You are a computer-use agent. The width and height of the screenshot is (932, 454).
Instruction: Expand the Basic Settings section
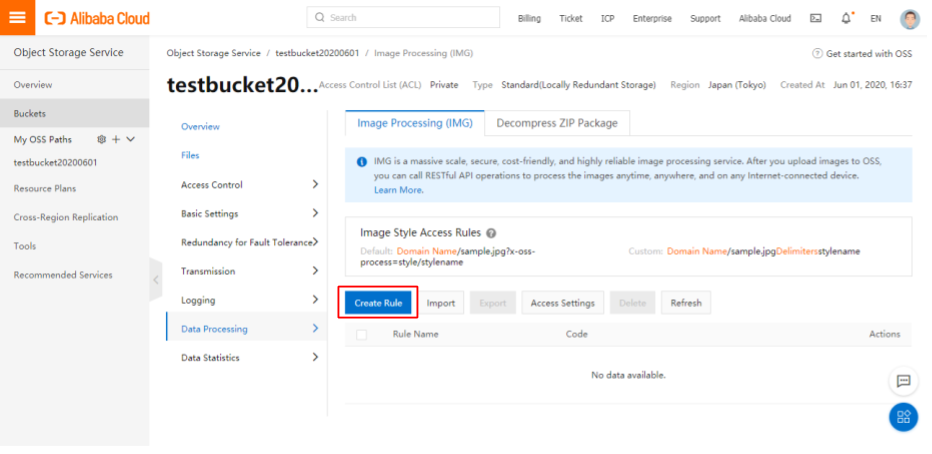coord(250,213)
